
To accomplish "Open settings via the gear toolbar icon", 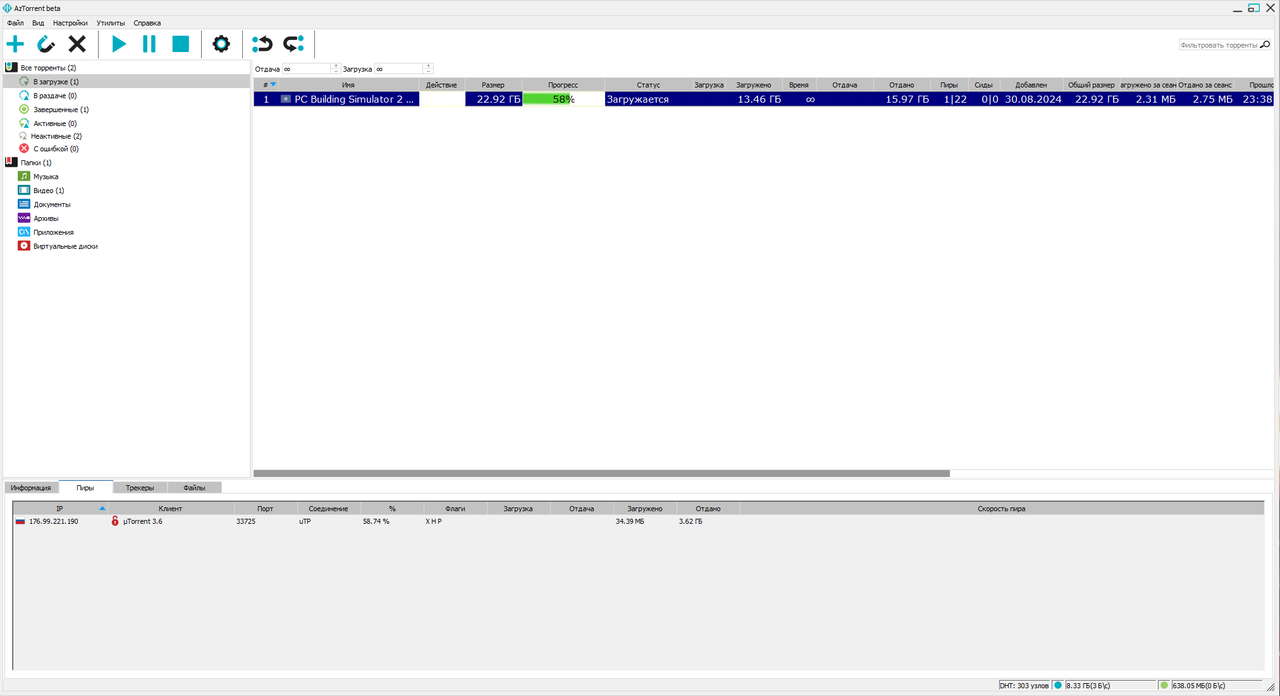I will coord(221,44).
